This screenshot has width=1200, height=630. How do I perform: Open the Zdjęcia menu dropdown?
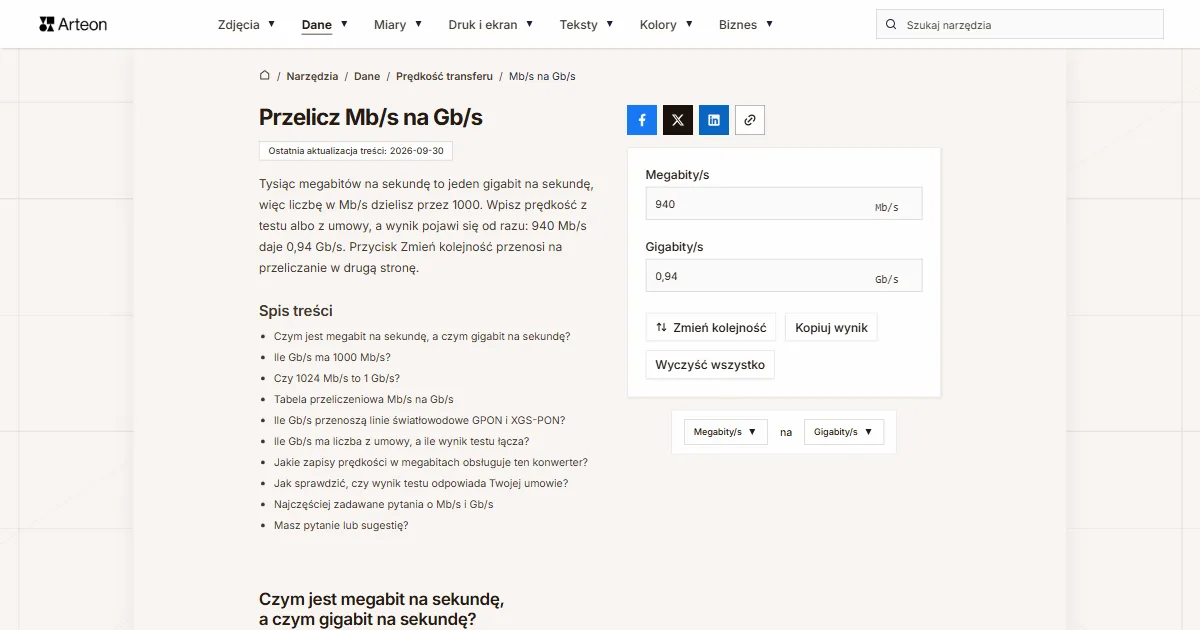(x=246, y=24)
